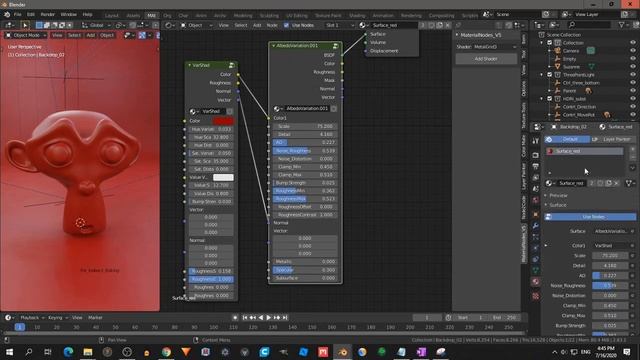This screenshot has height=360, width=640.
Task: Open the Modifiers wrench properties tab
Action: pyautogui.click(x=536, y=226)
